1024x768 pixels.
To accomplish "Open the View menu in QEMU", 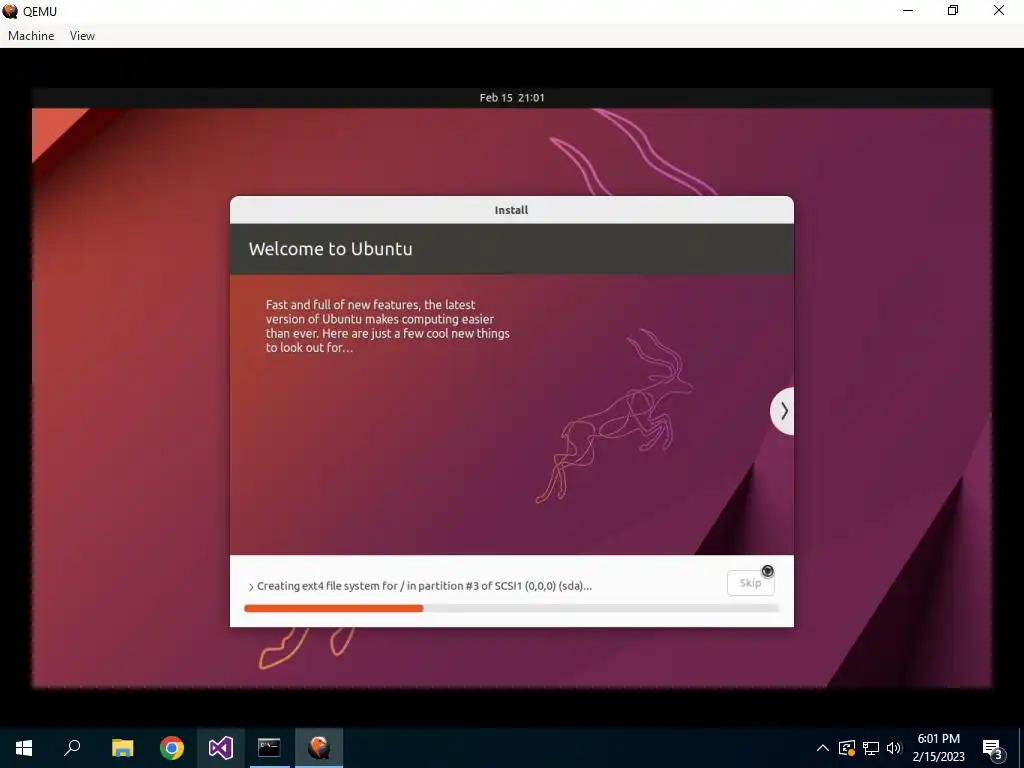I will [x=82, y=36].
